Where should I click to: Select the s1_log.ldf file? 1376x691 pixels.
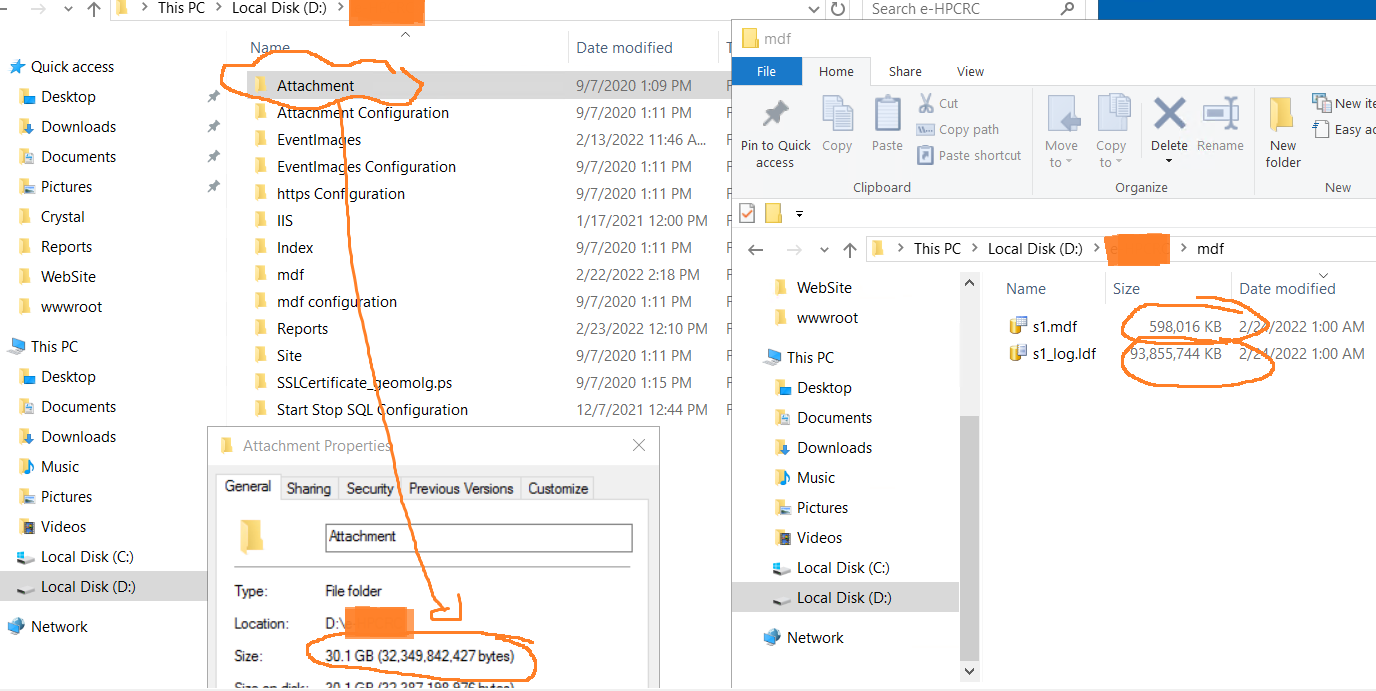(x=1064, y=354)
